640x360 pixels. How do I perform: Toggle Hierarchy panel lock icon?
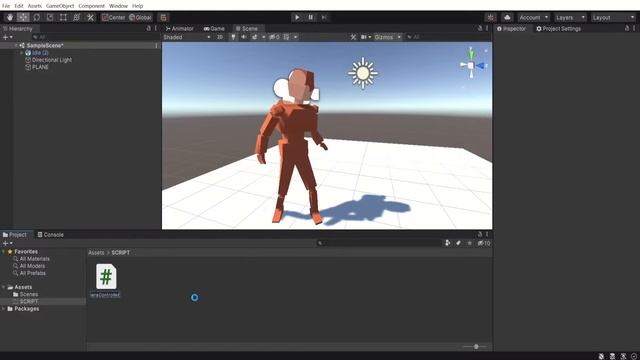click(x=149, y=28)
